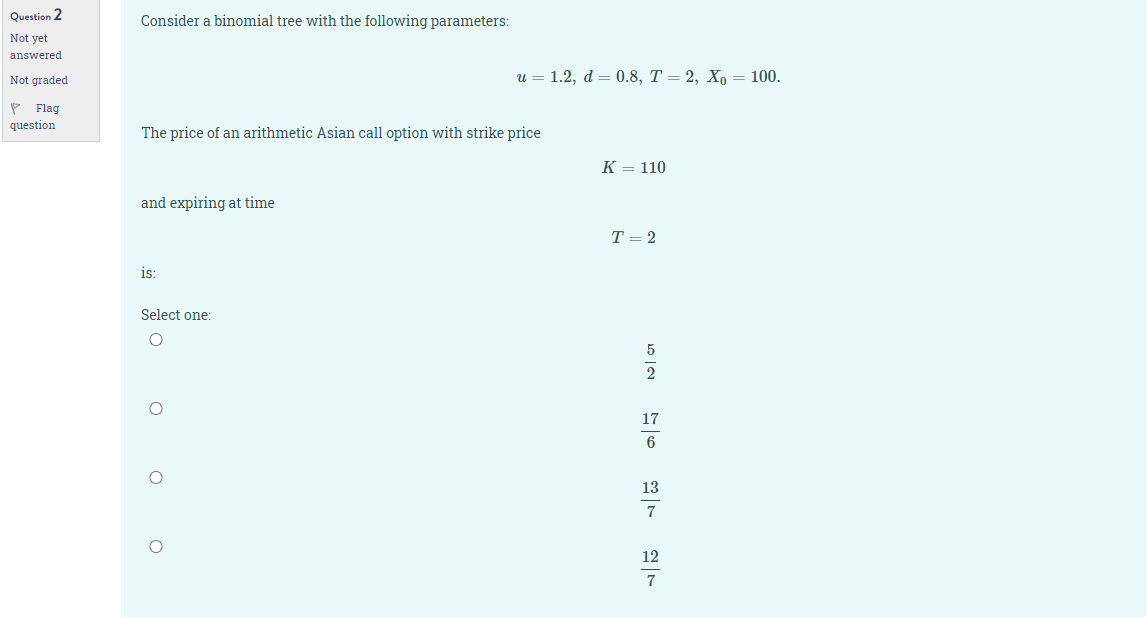Click the binomial tree parameters equation

click(x=650, y=76)
